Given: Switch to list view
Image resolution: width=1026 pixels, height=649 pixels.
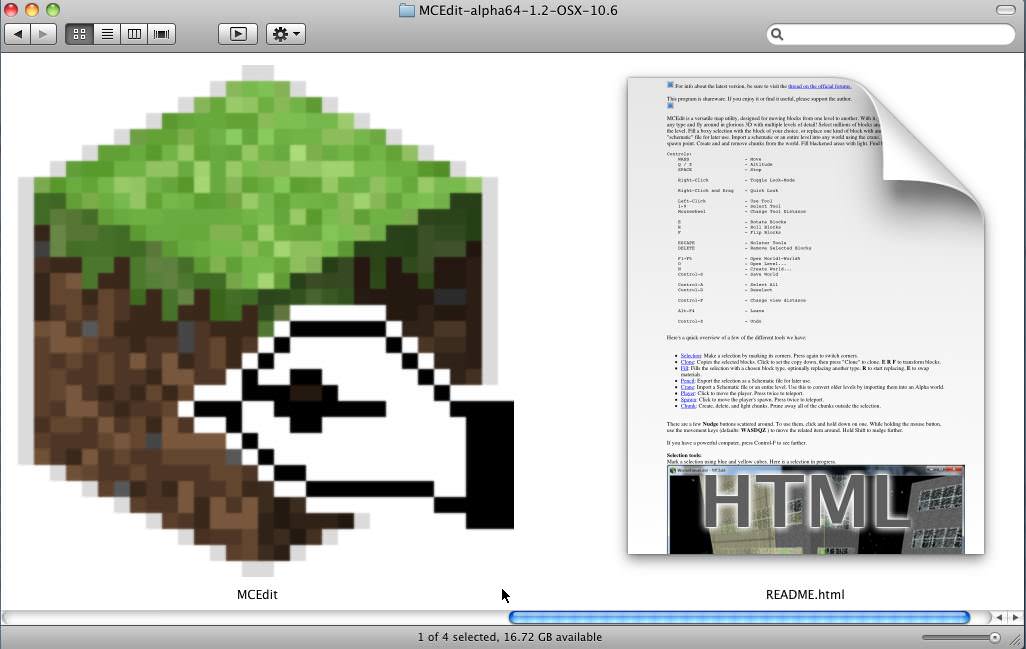Looking at the screenshot, I should coord(107,34).
